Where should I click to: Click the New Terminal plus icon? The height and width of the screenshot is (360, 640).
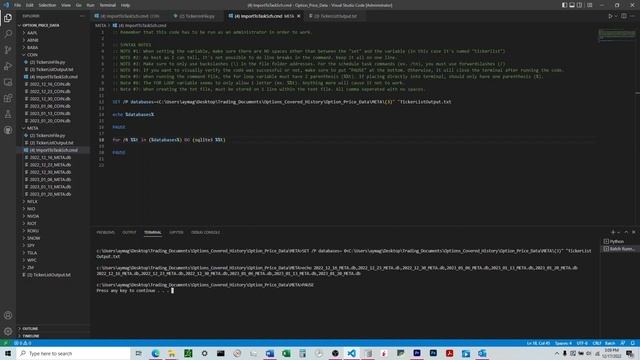pyautogui.click(x=613, y=232)
